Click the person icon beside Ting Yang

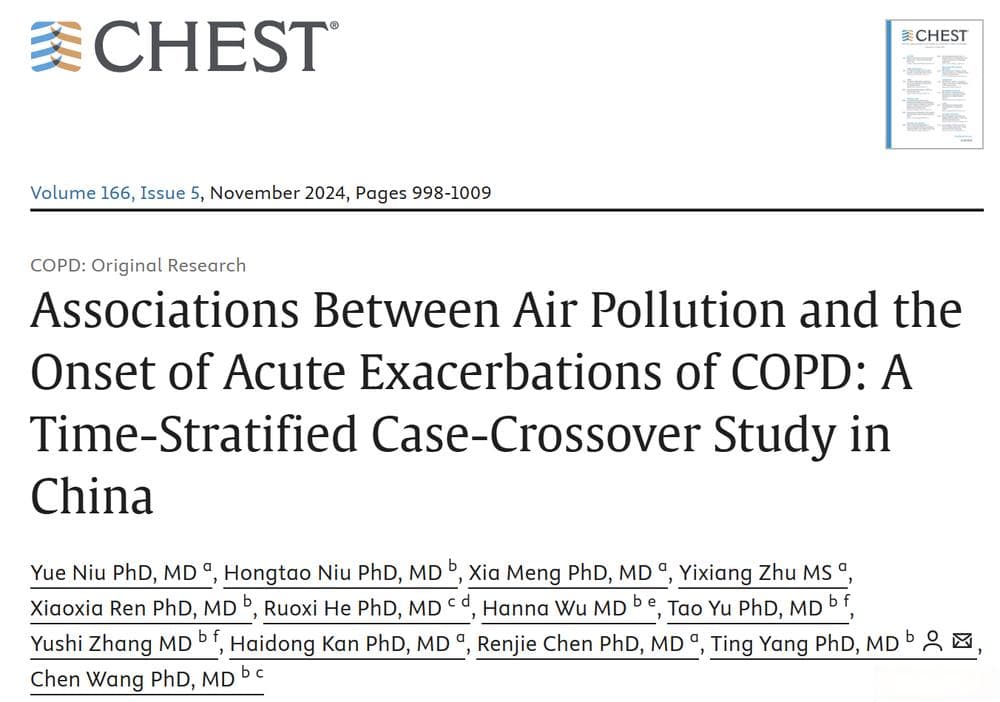(933, 641)
